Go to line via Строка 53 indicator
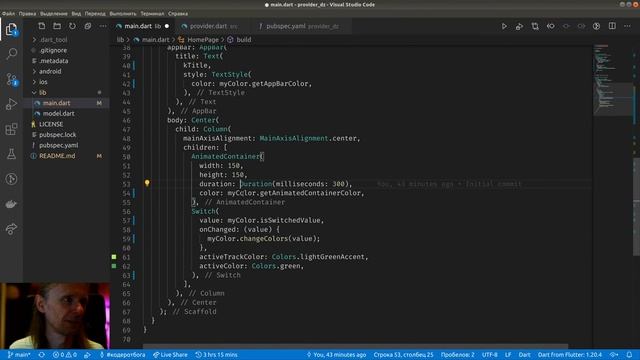Screen dimensions: 640x360 tap(403, 355)
